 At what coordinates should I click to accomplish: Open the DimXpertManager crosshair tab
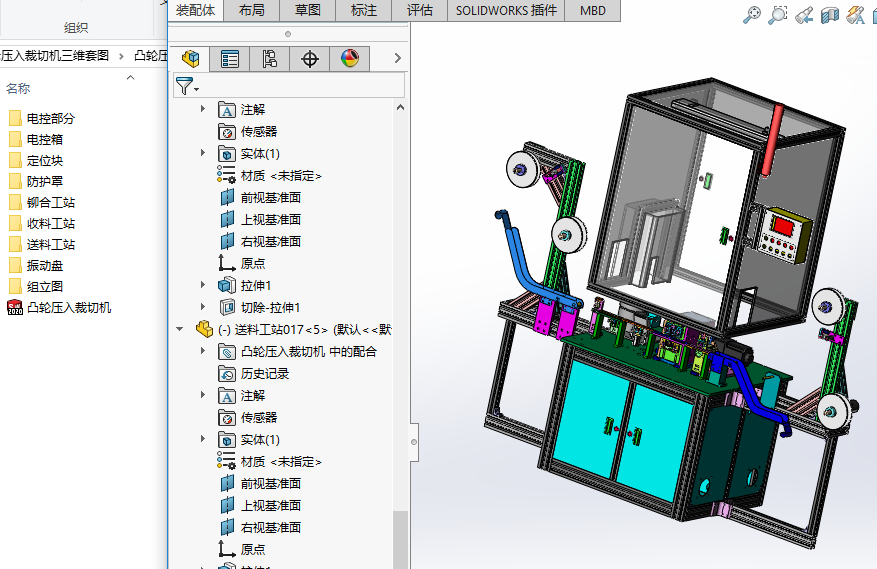pos(310,59)
